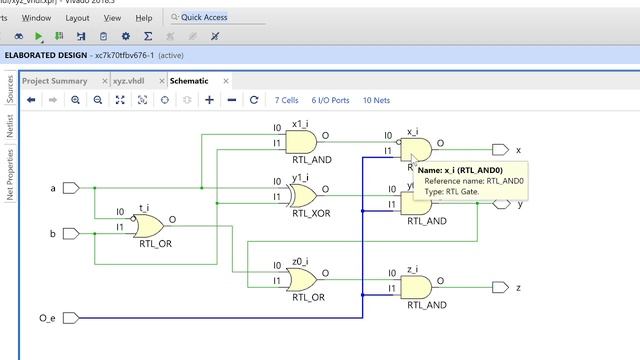Click the green Program Device toolbar icon
The width and height of the screenshot is (640, 360).
(x=59, y=36)
